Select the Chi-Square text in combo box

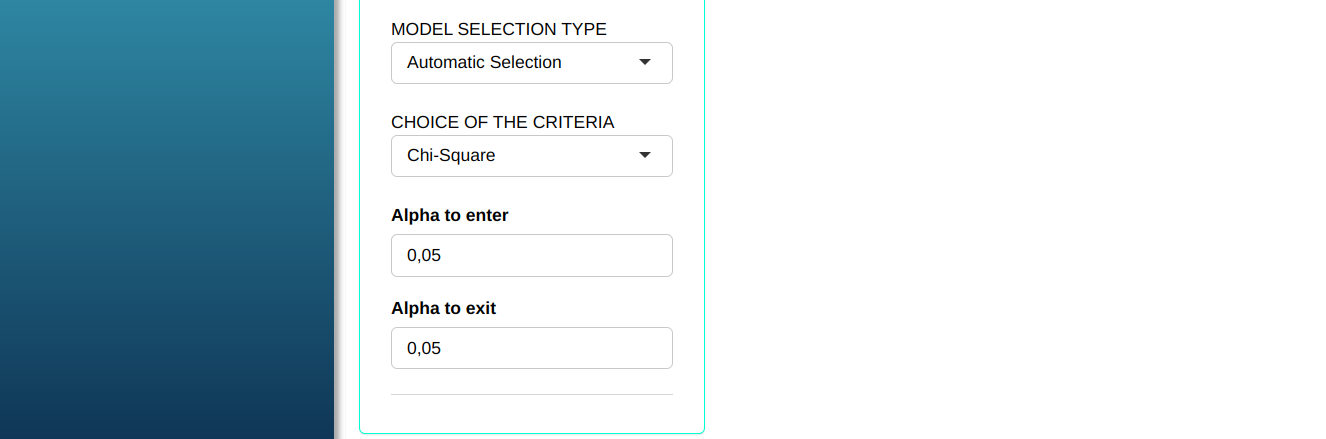[451, 155]
